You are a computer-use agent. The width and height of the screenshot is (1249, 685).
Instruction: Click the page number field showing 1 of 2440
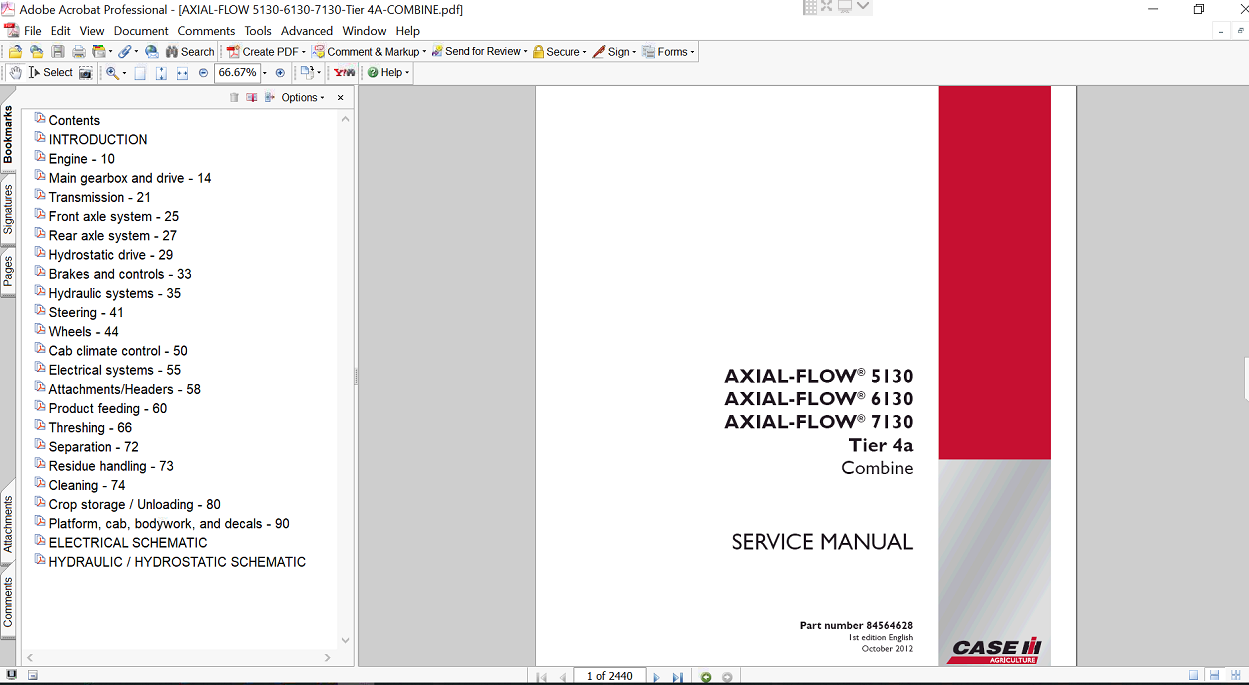tap(609, 677)
